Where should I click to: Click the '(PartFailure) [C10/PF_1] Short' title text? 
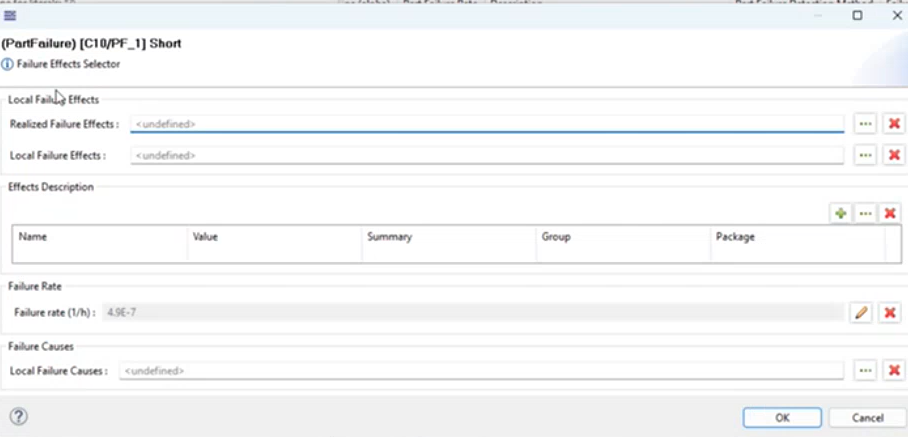click(91, 43)
